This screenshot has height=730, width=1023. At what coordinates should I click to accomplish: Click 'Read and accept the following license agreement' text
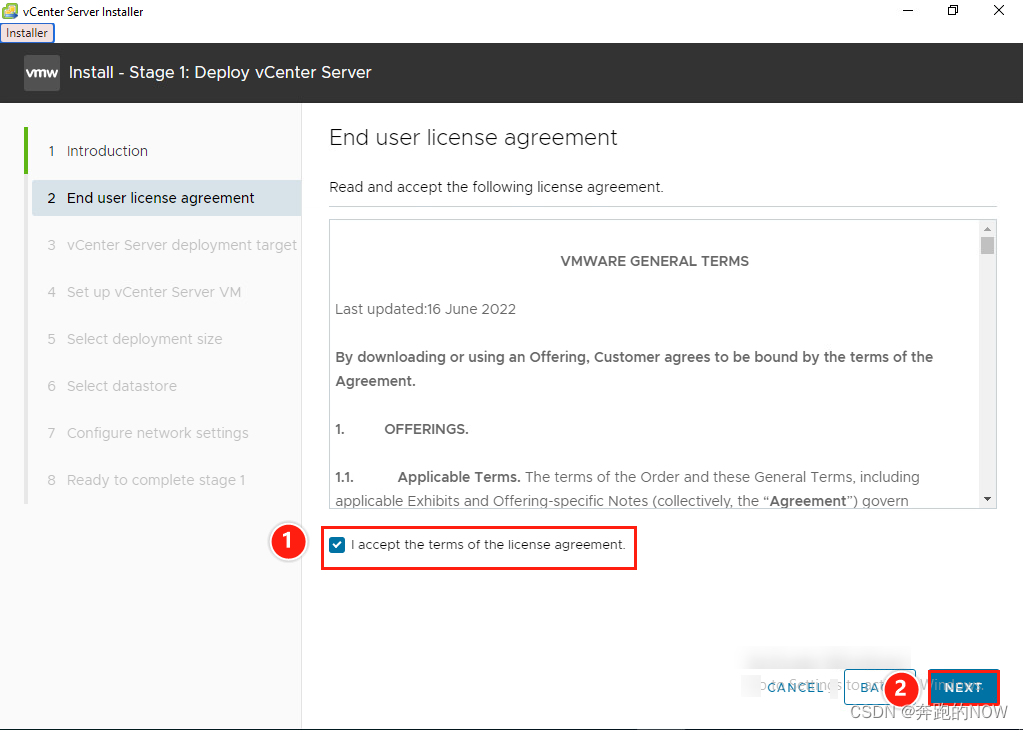pos(496,187)
